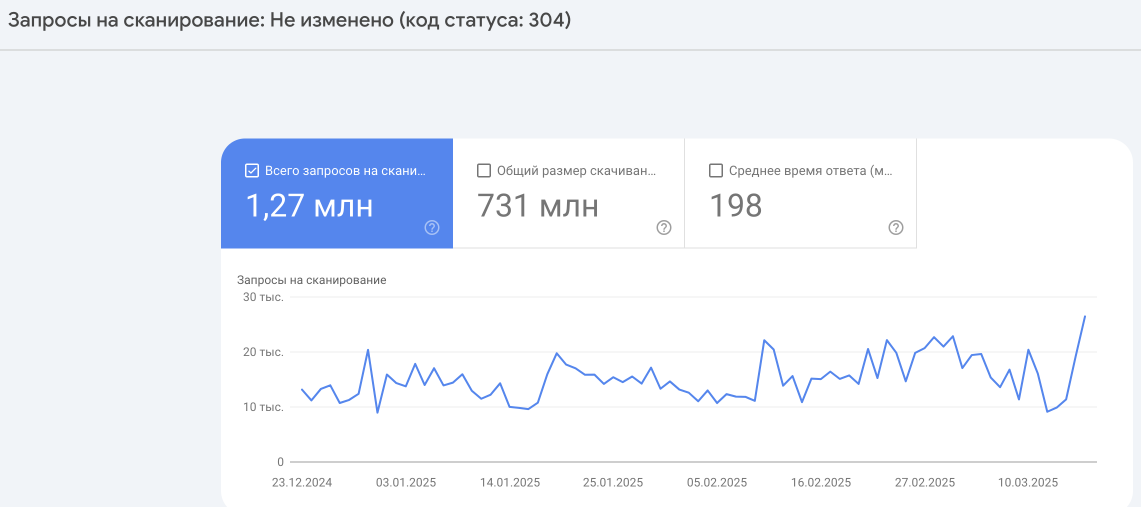Open help icon on total download size card
Screen dimensions: 1141x507
(664, 228)
